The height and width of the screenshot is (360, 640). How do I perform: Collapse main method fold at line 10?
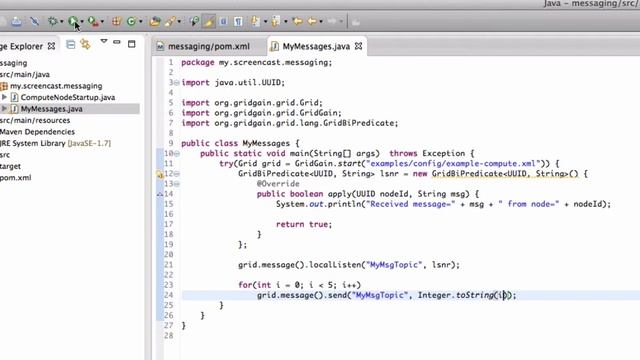point(177,153)
